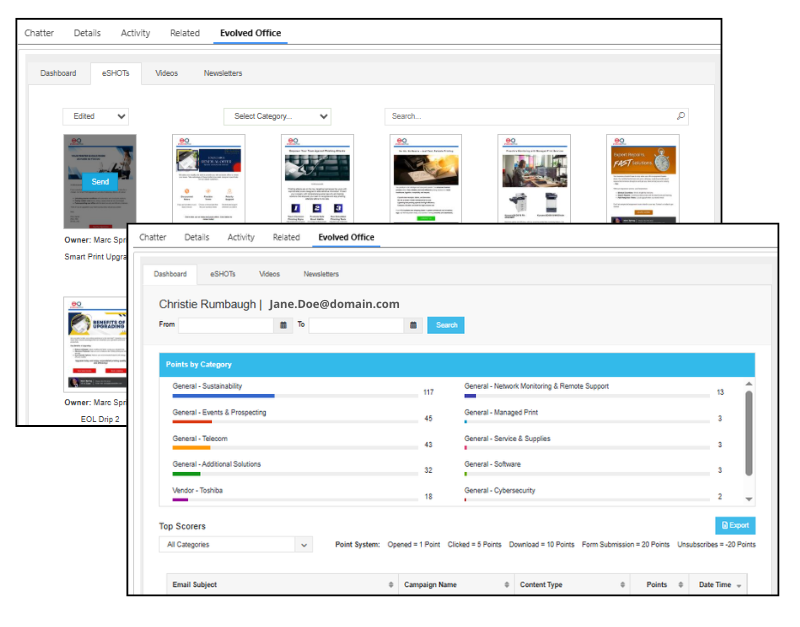Expand the Select Category dropdown

pyautogui.click(x=277, y=116)
